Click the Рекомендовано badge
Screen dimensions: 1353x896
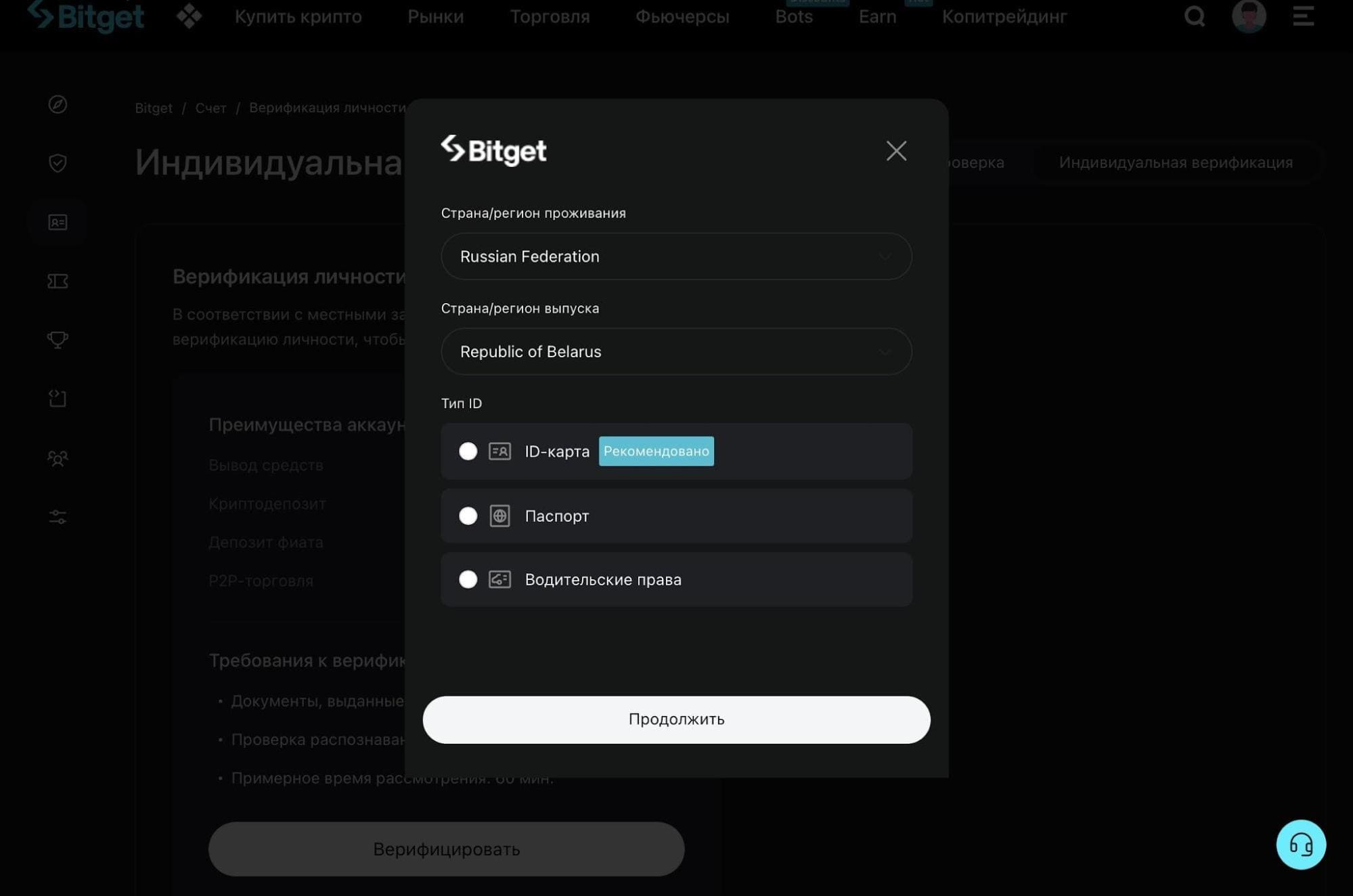click(x=656, y=451)
